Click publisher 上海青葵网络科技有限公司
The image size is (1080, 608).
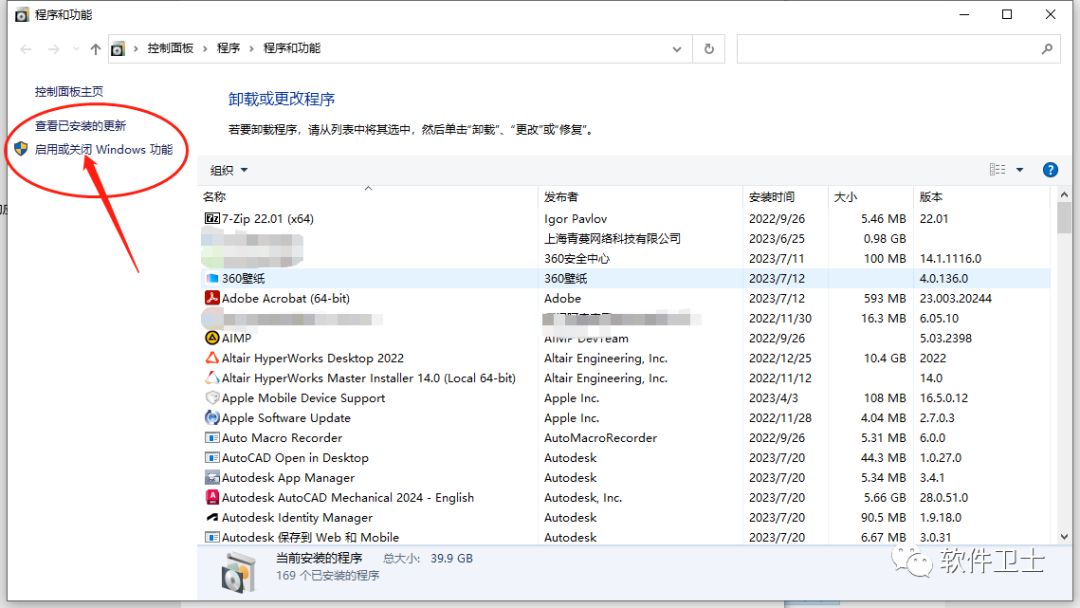612,238
